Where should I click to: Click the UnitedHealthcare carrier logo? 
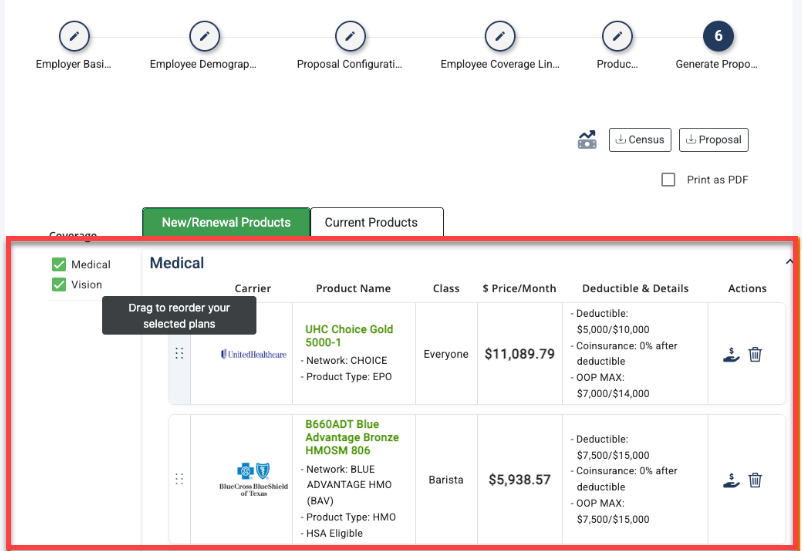253,354
